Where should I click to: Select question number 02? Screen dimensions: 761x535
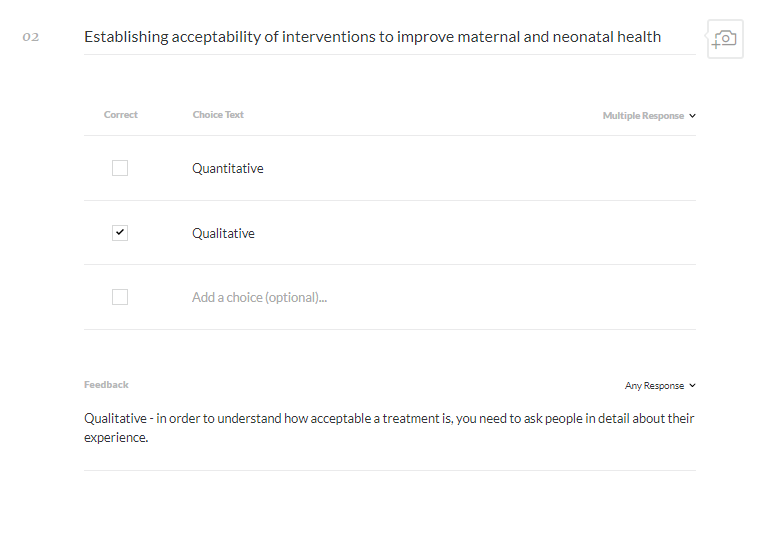click(x=31, y=38)
